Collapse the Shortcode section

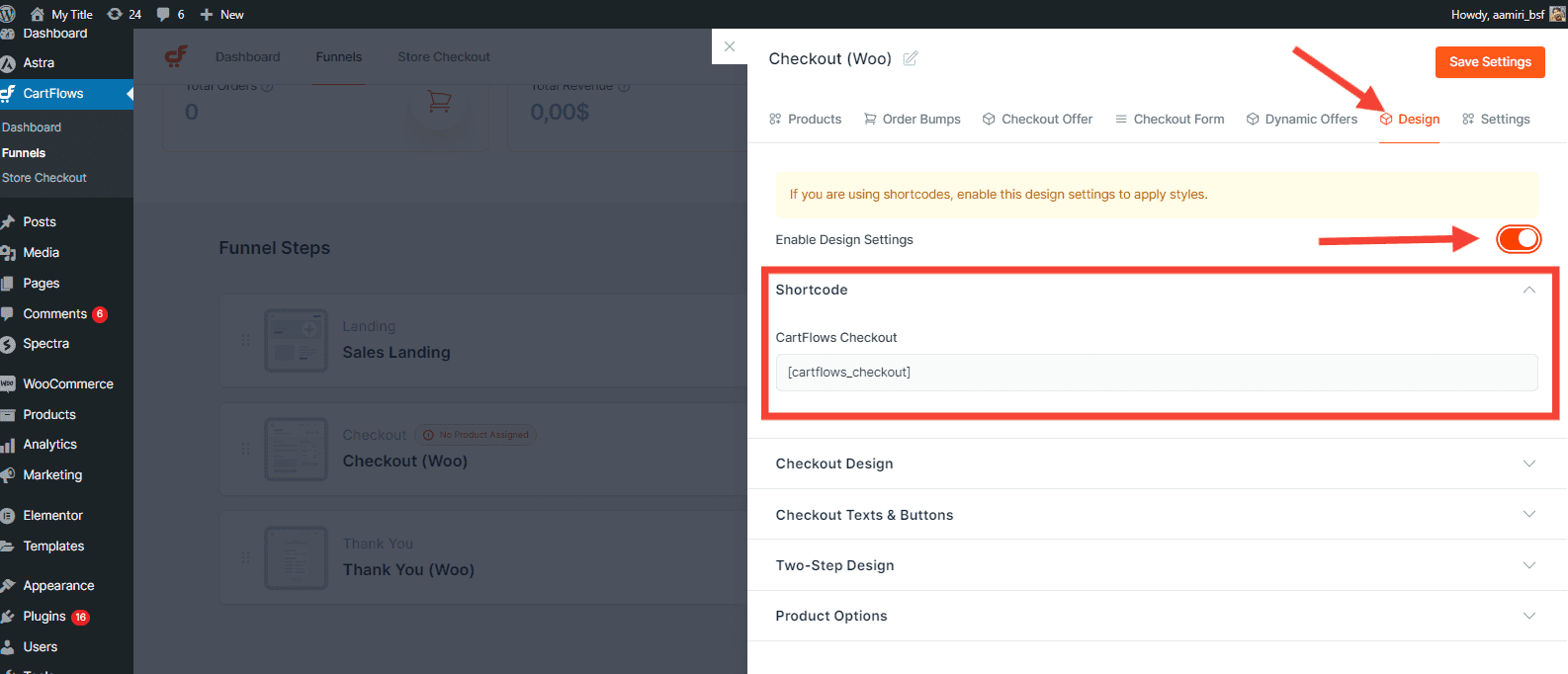(x=1528, y=290)
